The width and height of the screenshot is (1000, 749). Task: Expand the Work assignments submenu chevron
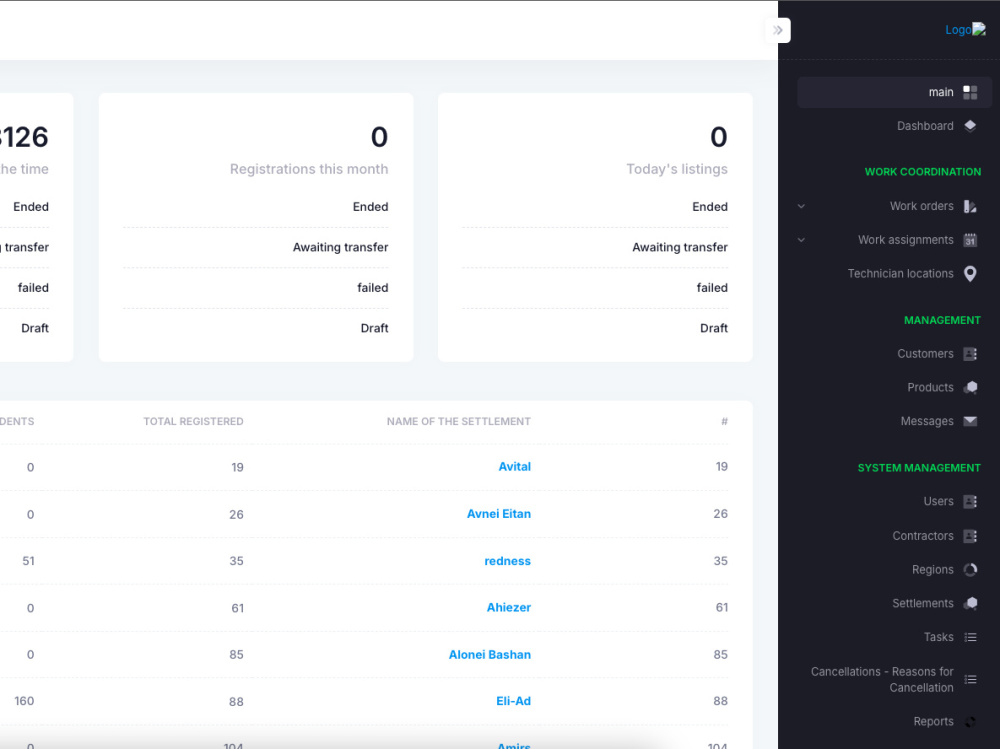(802, 240)
